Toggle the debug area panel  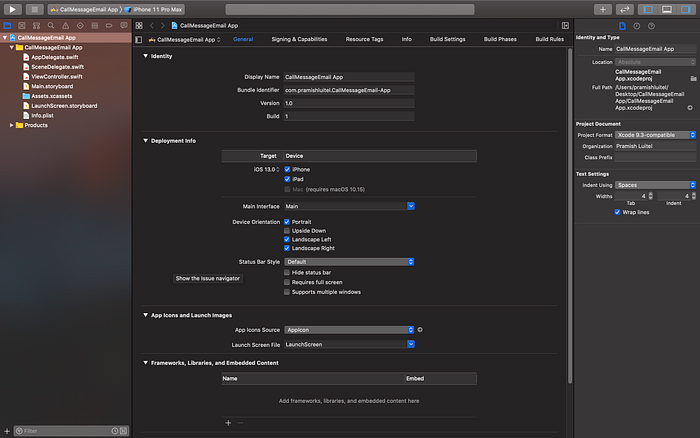[667, 9]
